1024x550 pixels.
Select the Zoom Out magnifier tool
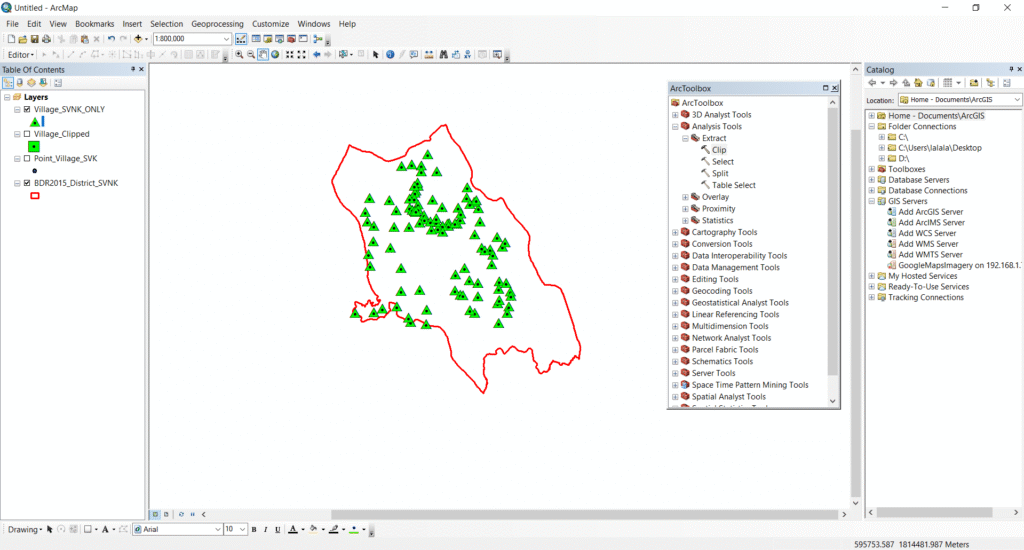(251, 55)
